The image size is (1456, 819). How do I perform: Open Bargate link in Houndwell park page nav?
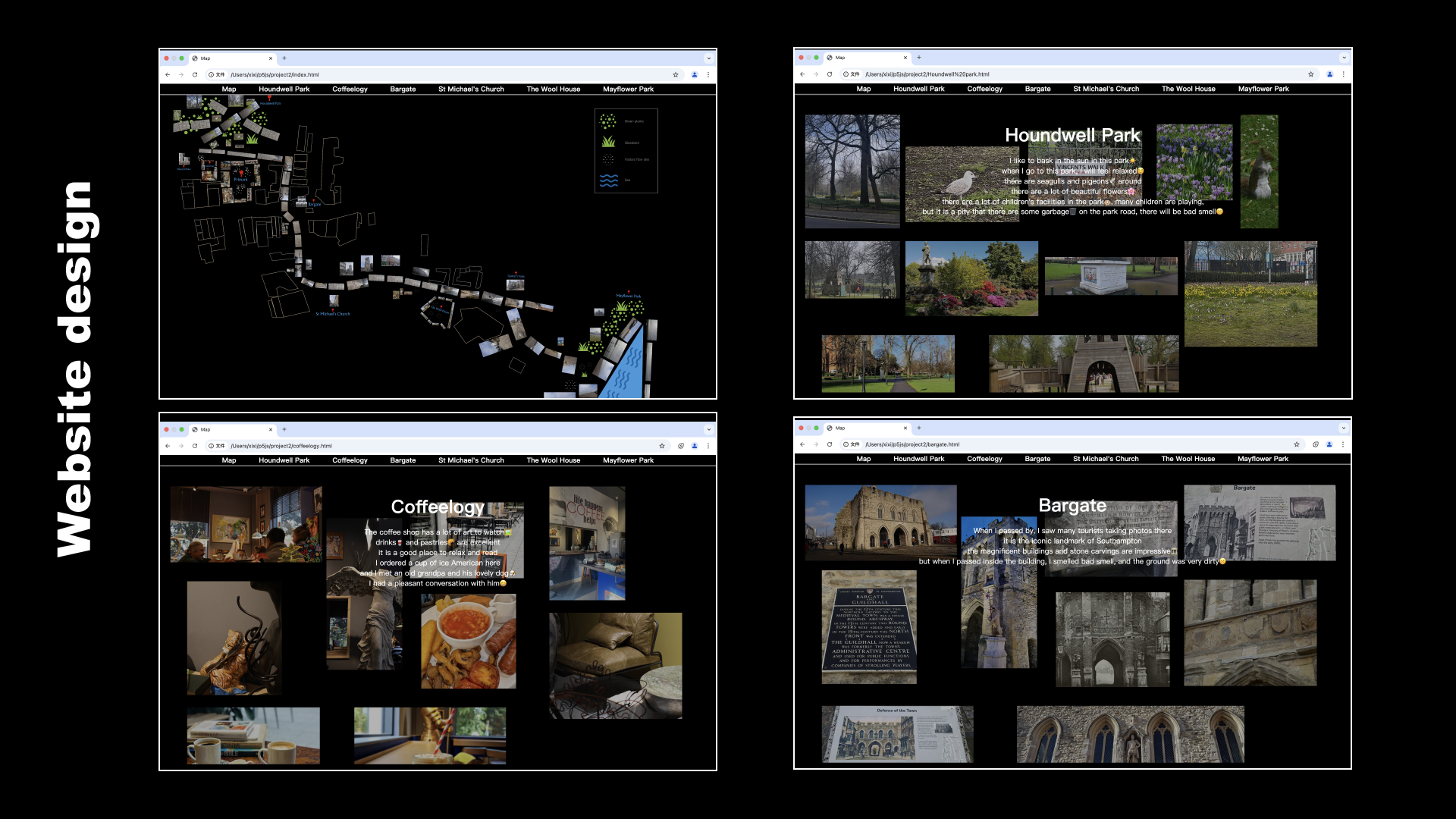[x=1037, y=89]
